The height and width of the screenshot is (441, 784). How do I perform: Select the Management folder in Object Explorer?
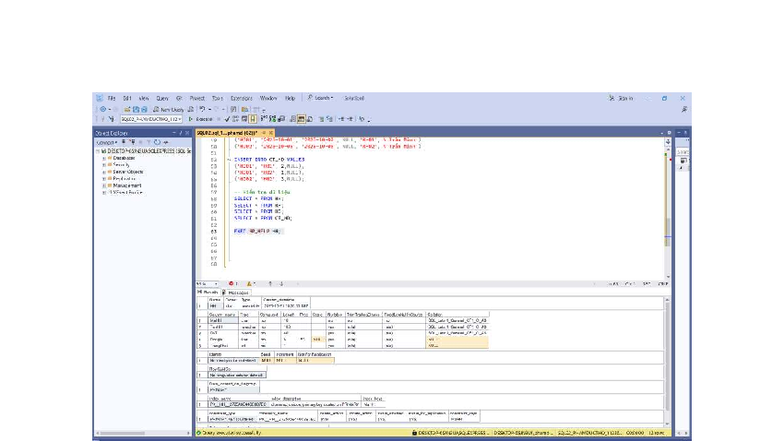(x=127, y=186)
